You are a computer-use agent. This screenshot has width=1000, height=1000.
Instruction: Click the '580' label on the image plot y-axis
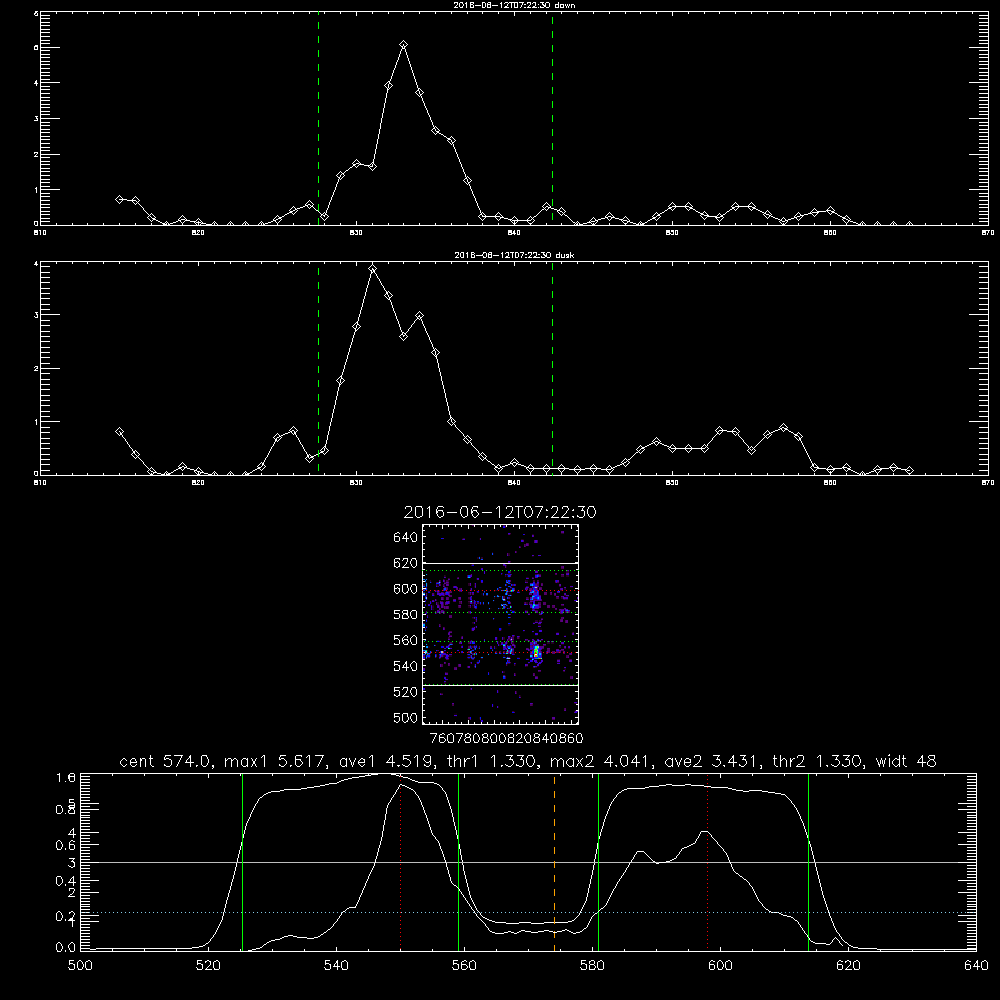pos(406,615)
